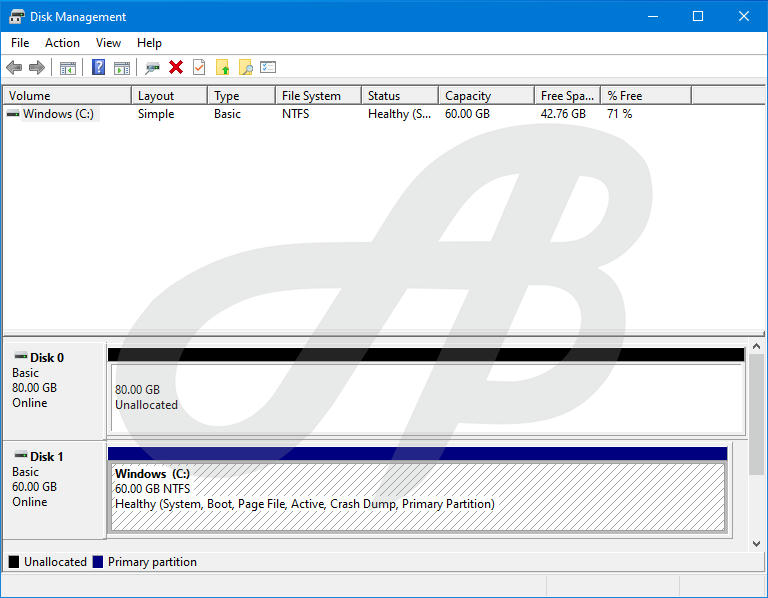Click the Healthy (S... status cell
Image resolution: width=768 pixels, height=598 pixels.
pos(399,114)
